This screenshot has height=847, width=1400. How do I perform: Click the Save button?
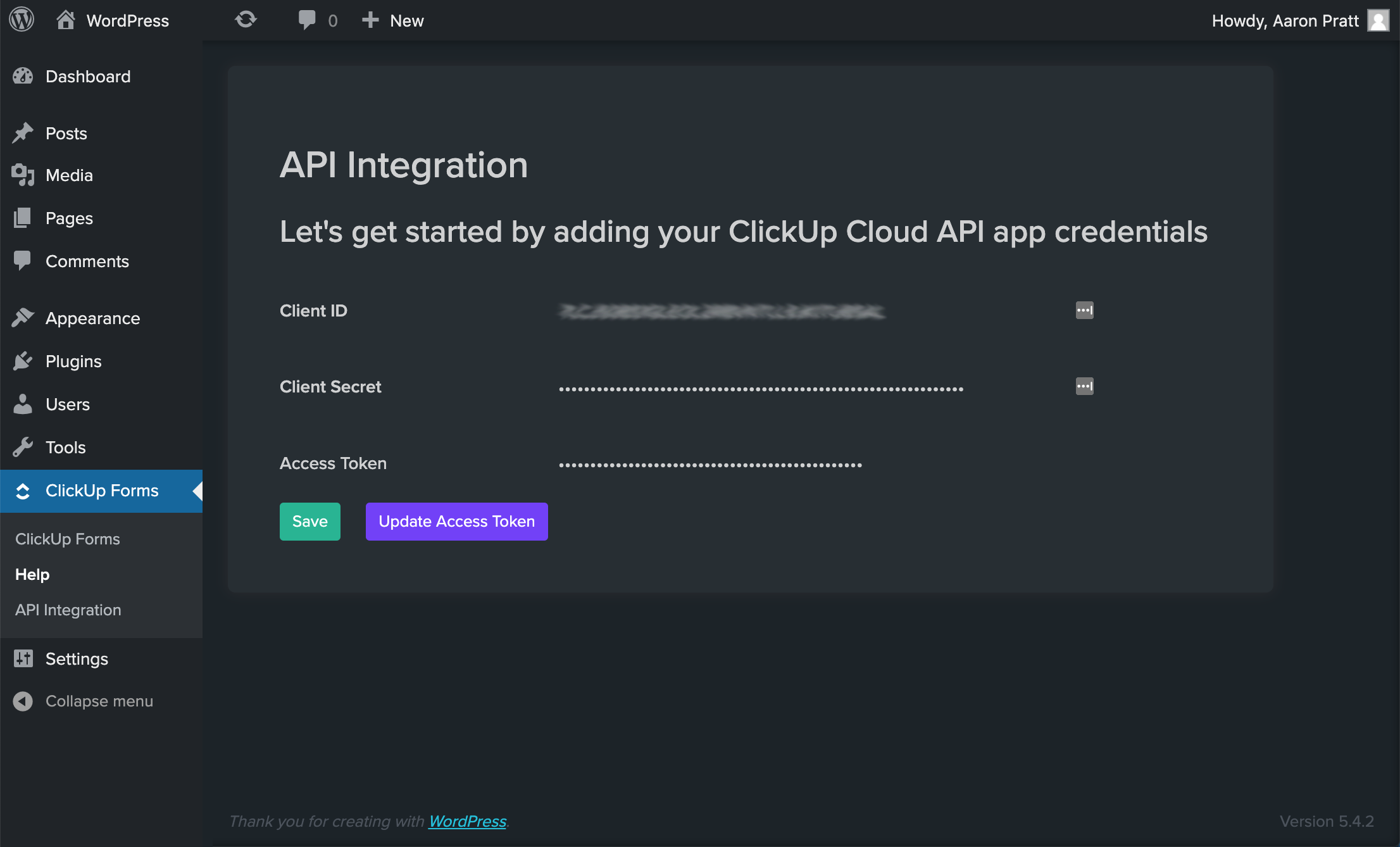click(x=310, y=522)
